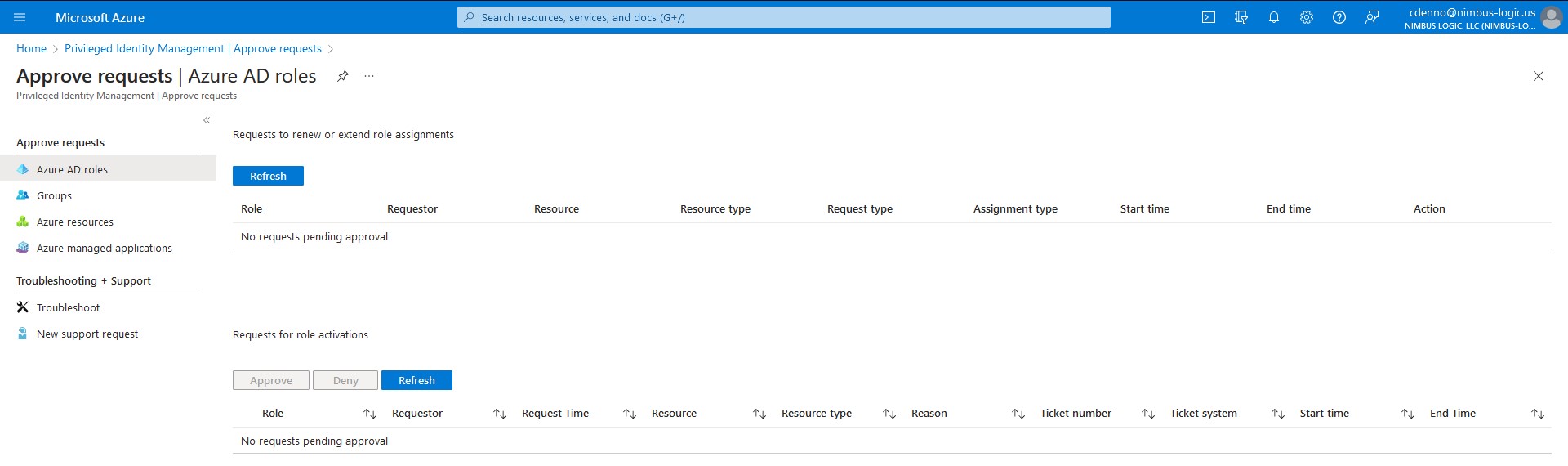1568x466 pixels.
Task: Open the Directories and subscriptions filter icon
Action: click(1241, 17)
